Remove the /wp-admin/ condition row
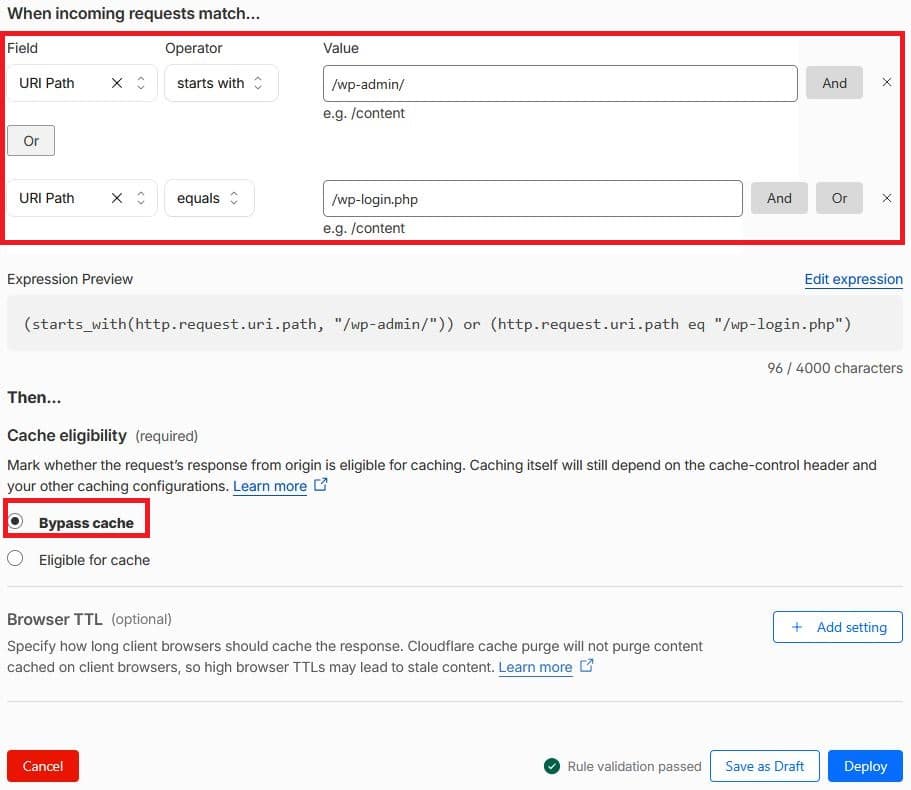Image resolution: width=911 pixels, height=790 pixels. 887,82
